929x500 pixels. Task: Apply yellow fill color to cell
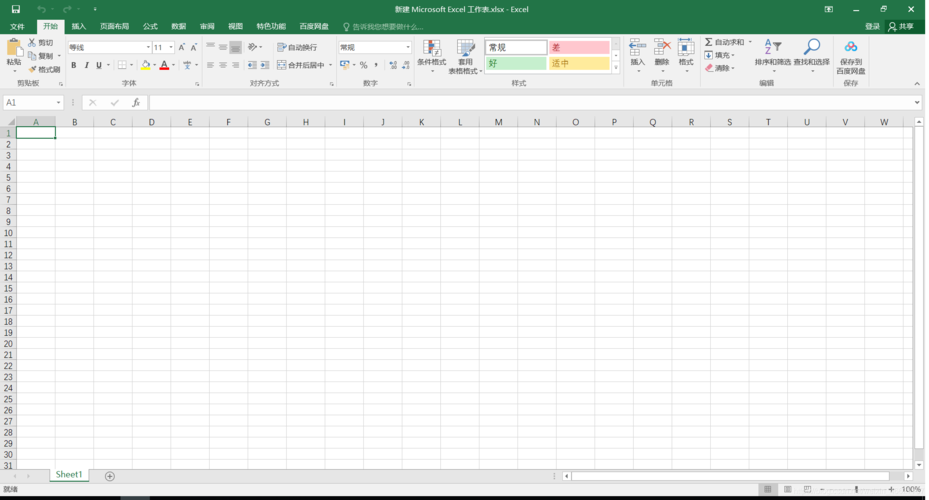point(145,65)
